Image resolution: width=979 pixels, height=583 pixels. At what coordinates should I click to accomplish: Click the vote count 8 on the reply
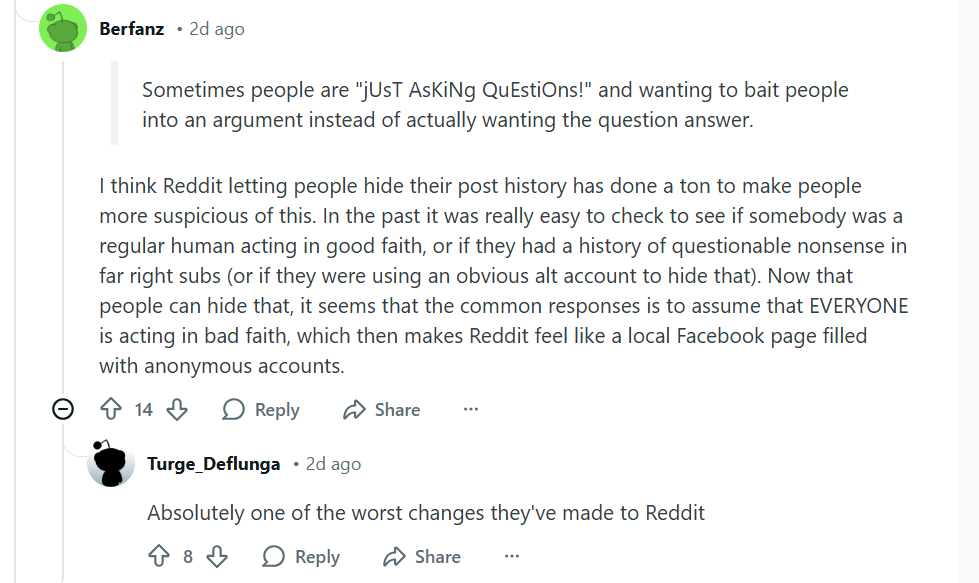coord(188,557)
